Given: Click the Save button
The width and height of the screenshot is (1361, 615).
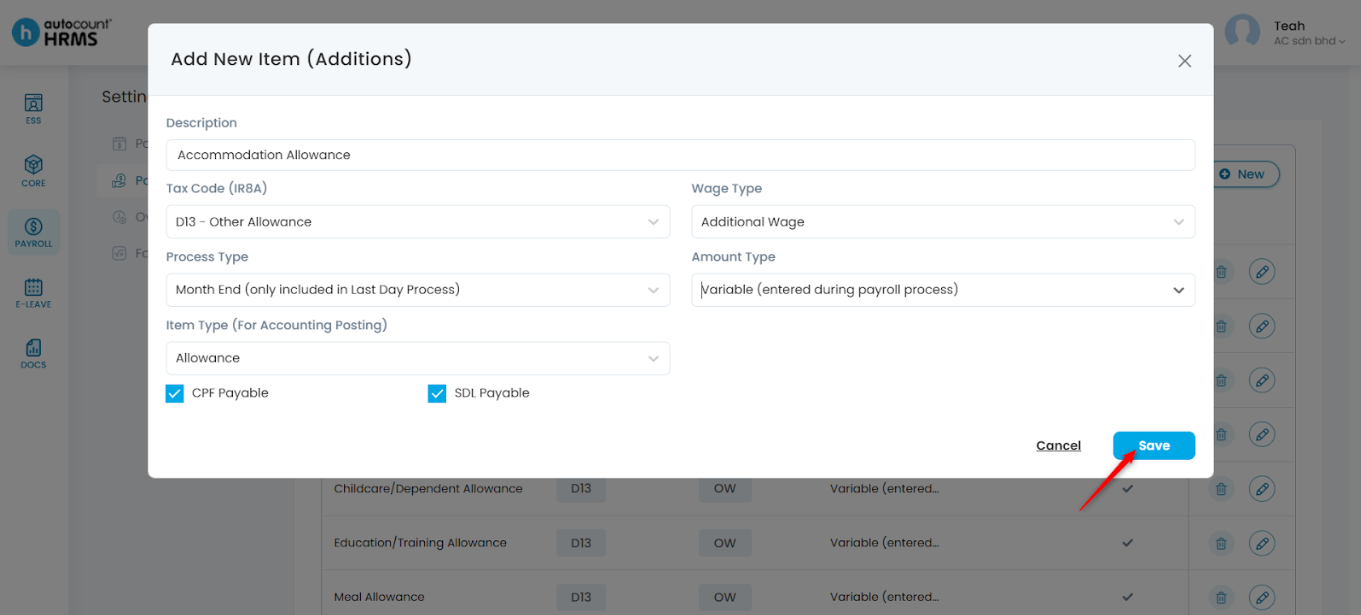Looking at the screenshot, I should click(x=1154, y=446).
